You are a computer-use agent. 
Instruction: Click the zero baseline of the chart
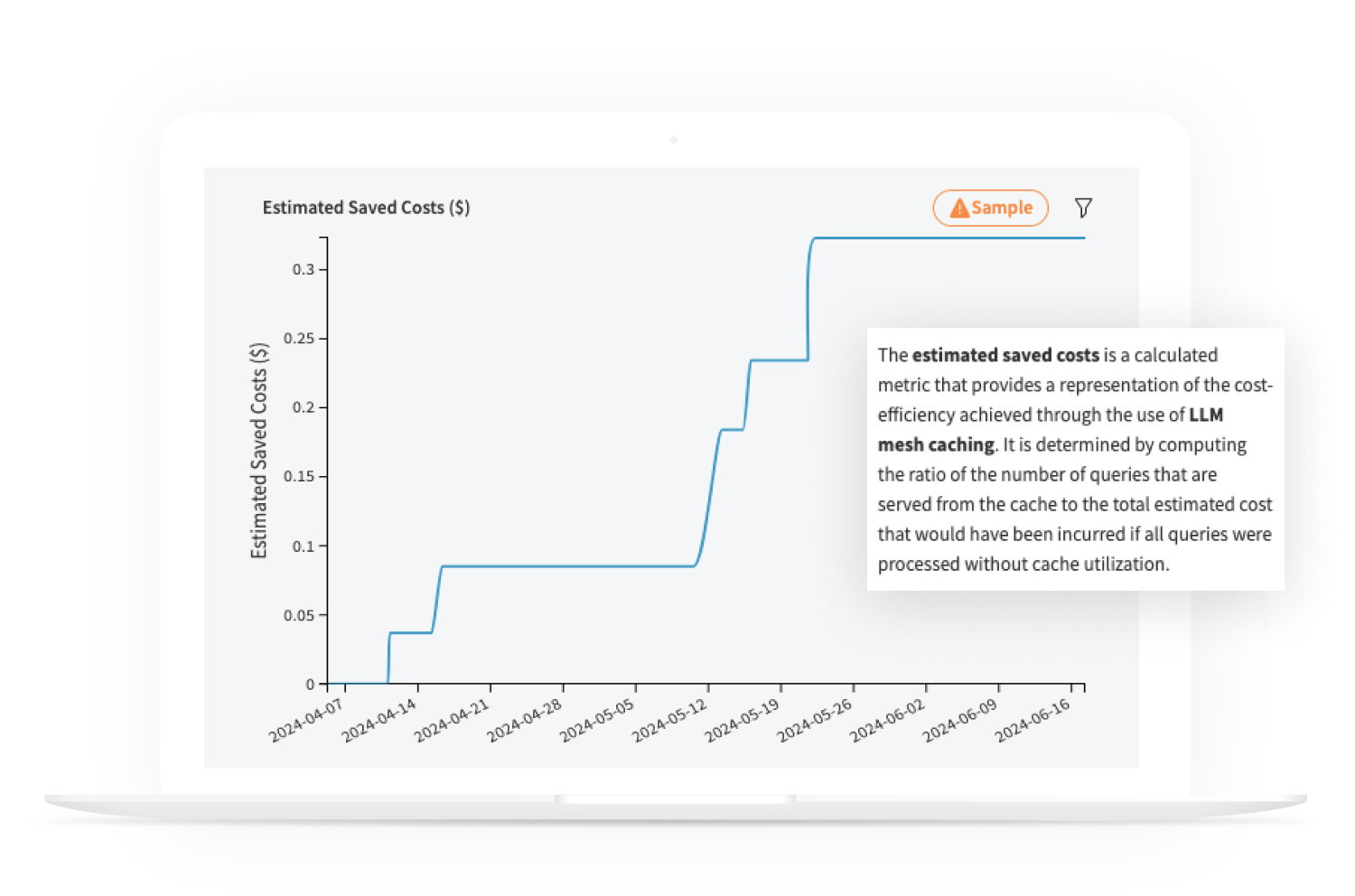point(357,684)
